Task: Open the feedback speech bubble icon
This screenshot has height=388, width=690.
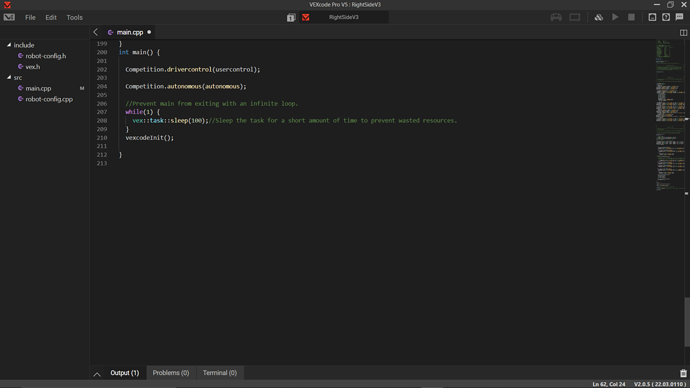Action: 679,17
